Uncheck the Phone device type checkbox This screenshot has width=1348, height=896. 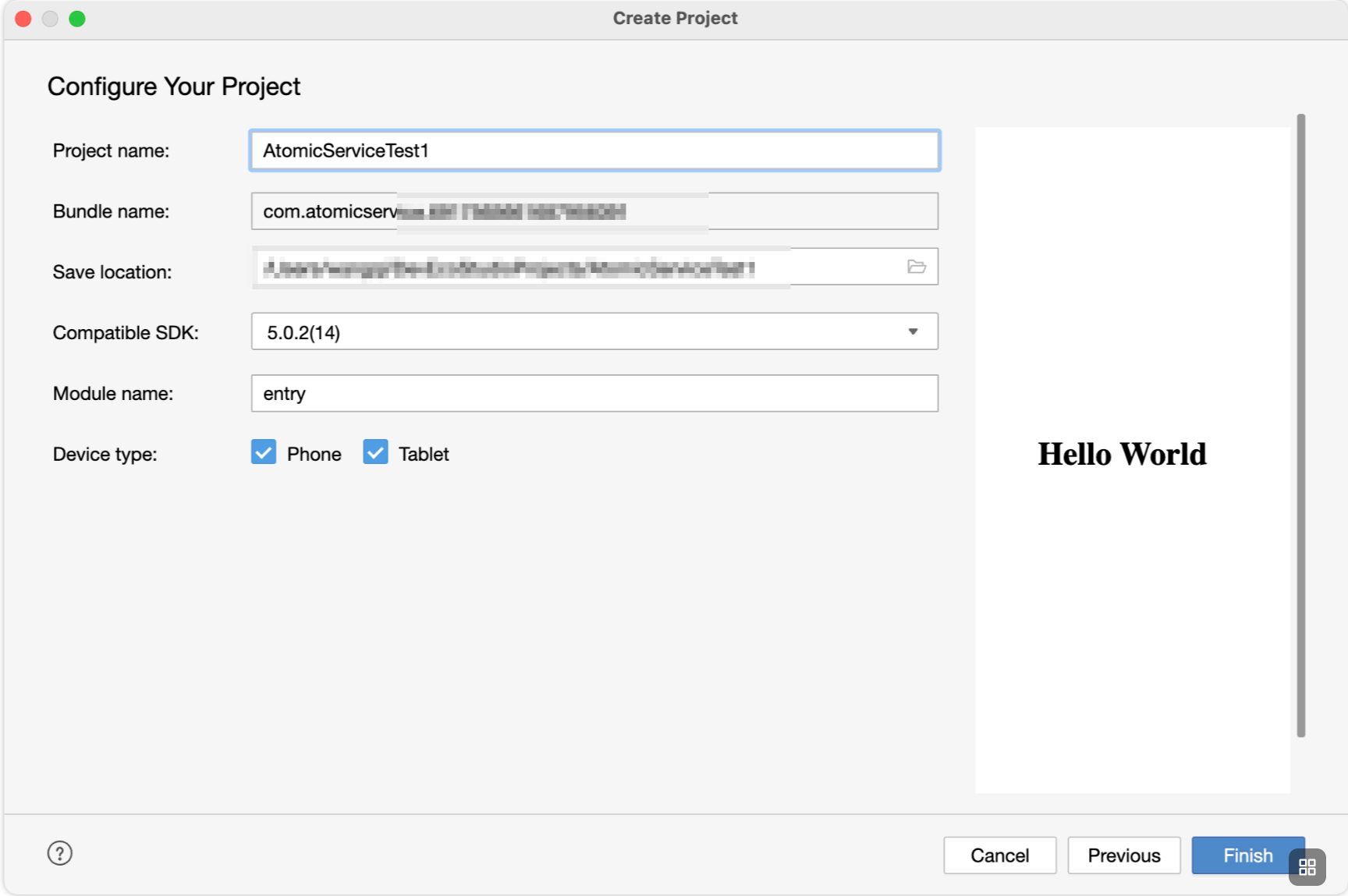[264, 452]
